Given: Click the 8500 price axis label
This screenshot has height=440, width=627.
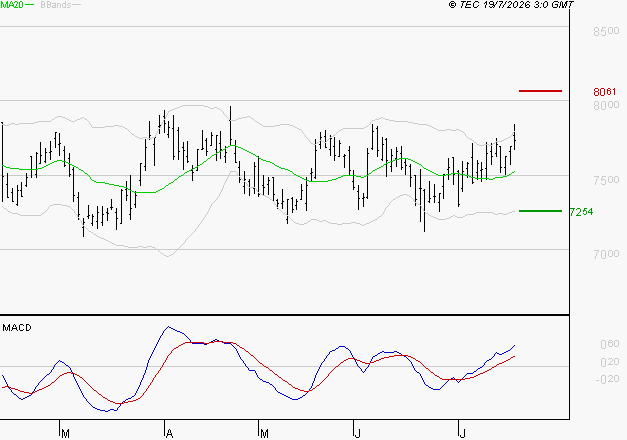Looking at the screenshot, I should pos(606,31).
